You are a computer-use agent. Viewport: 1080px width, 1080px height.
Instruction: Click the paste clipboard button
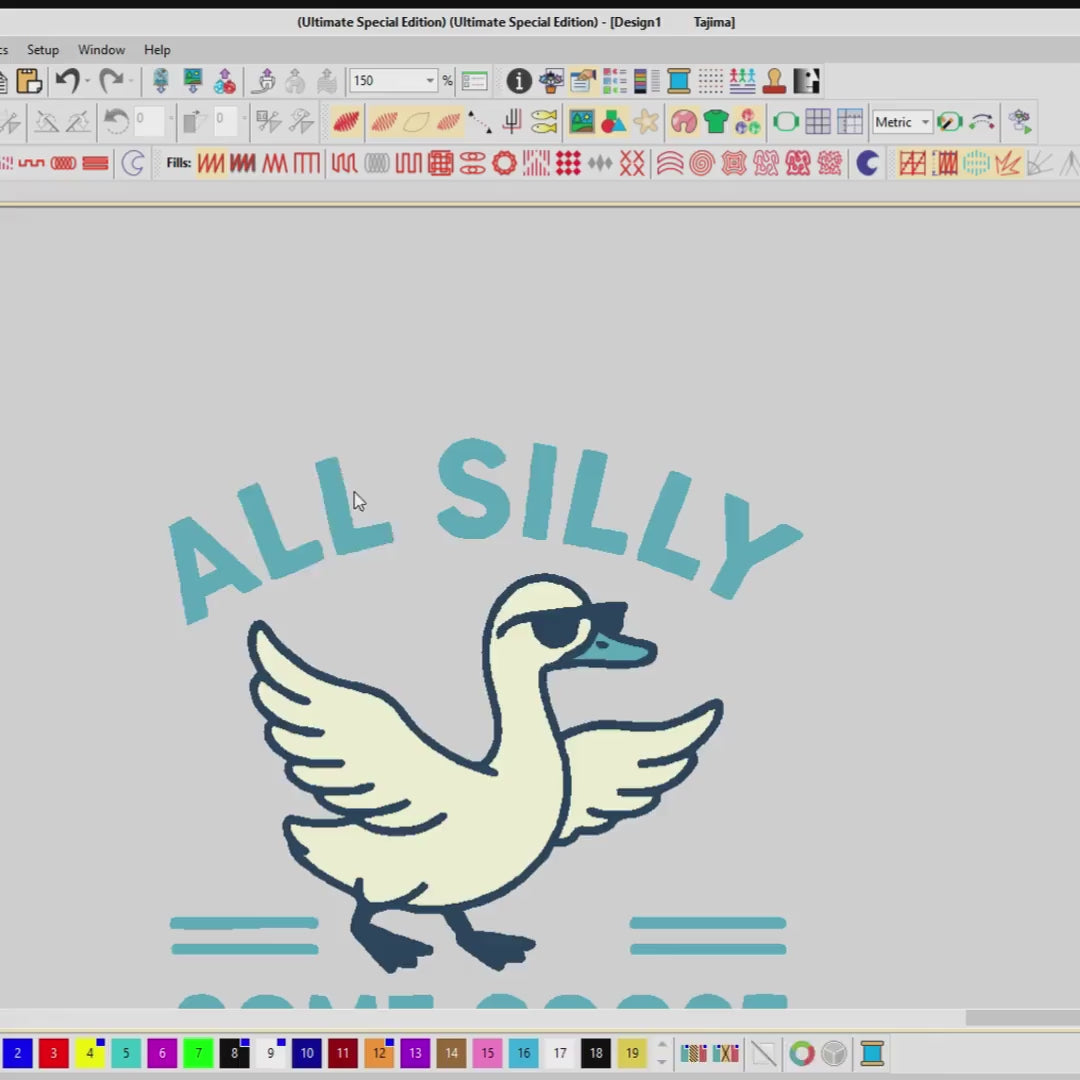point(29,81)
